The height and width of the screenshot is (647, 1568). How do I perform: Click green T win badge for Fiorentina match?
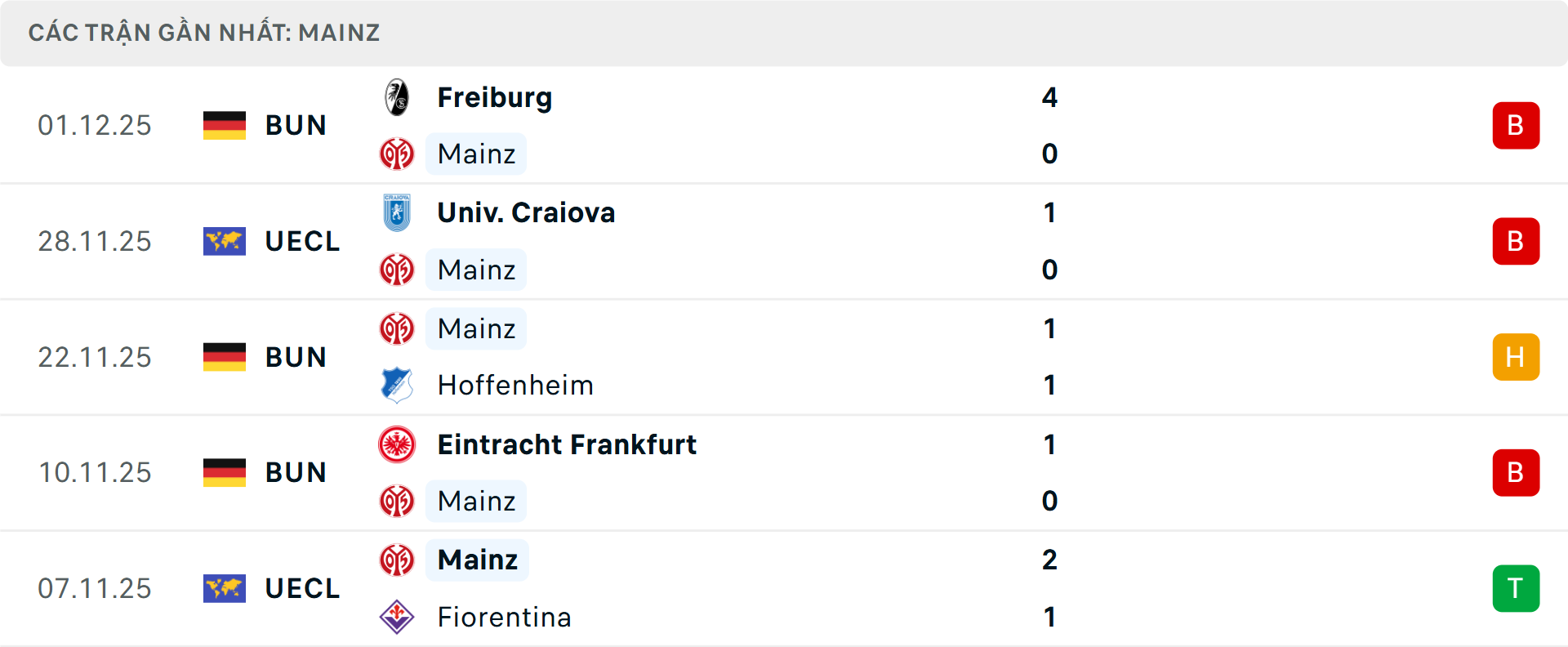(x=1516, y=588)
